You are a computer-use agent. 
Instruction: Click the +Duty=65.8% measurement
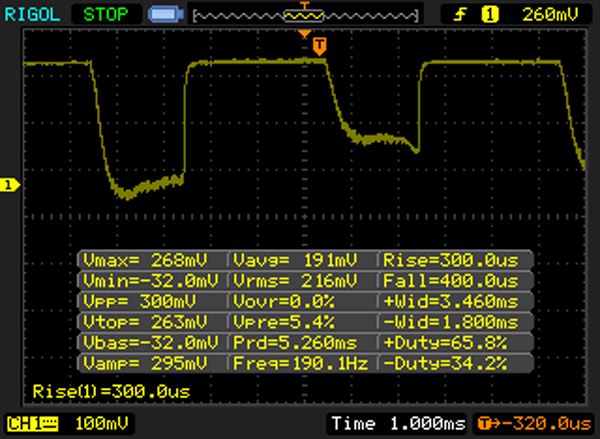click(x=445, y=342)
